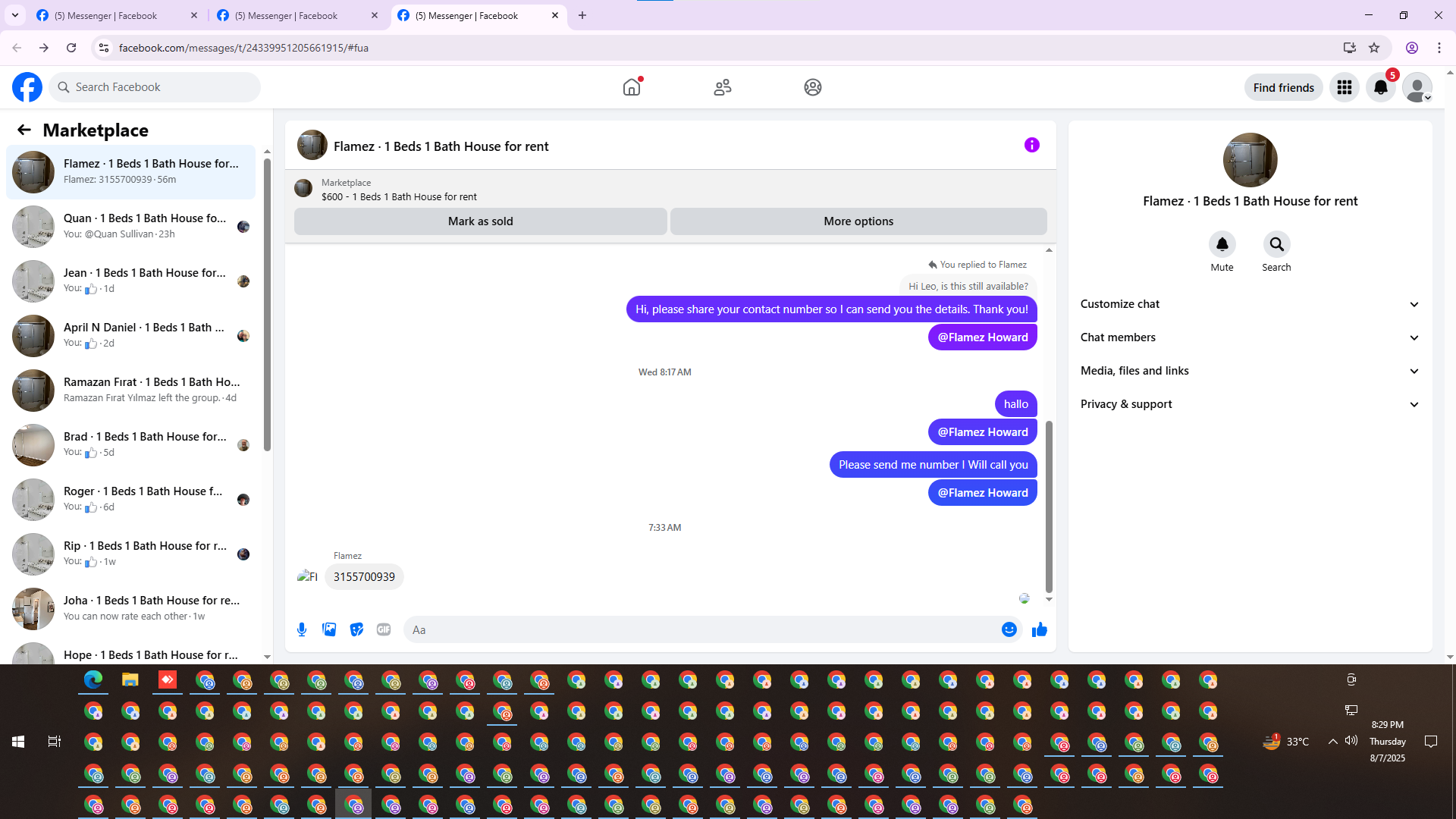Open Ramazan Fırat conversation
Viewport: 1456px width, 819px height.
click(x=131, y=390)
